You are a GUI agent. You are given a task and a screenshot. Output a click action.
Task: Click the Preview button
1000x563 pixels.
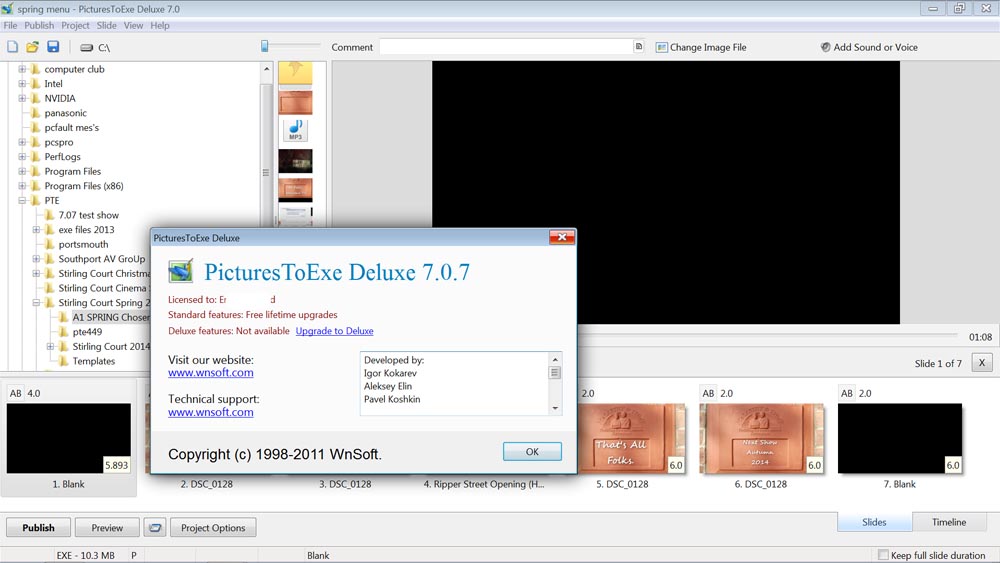click(107, 528)
